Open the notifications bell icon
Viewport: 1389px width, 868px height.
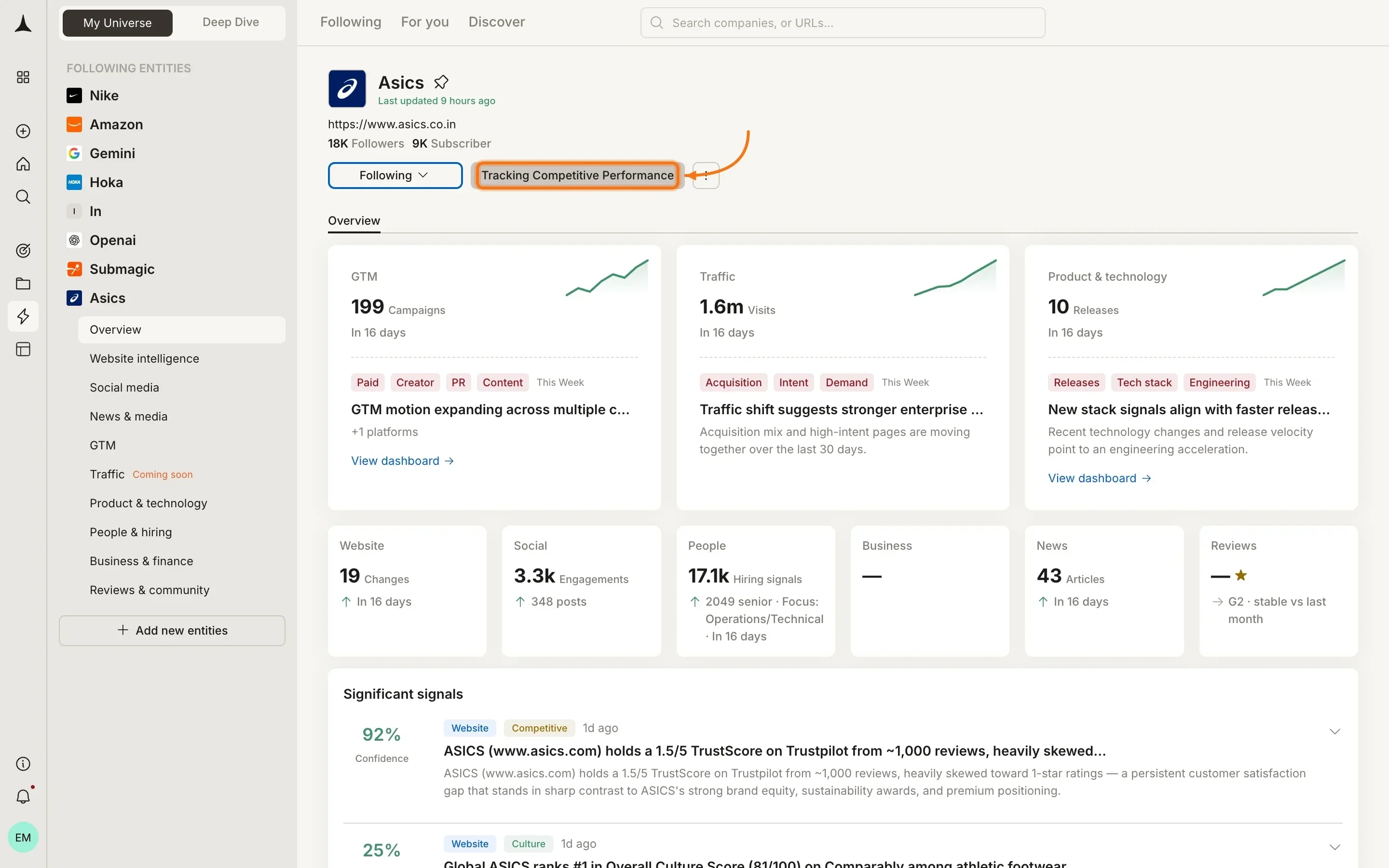coord(23,796)
